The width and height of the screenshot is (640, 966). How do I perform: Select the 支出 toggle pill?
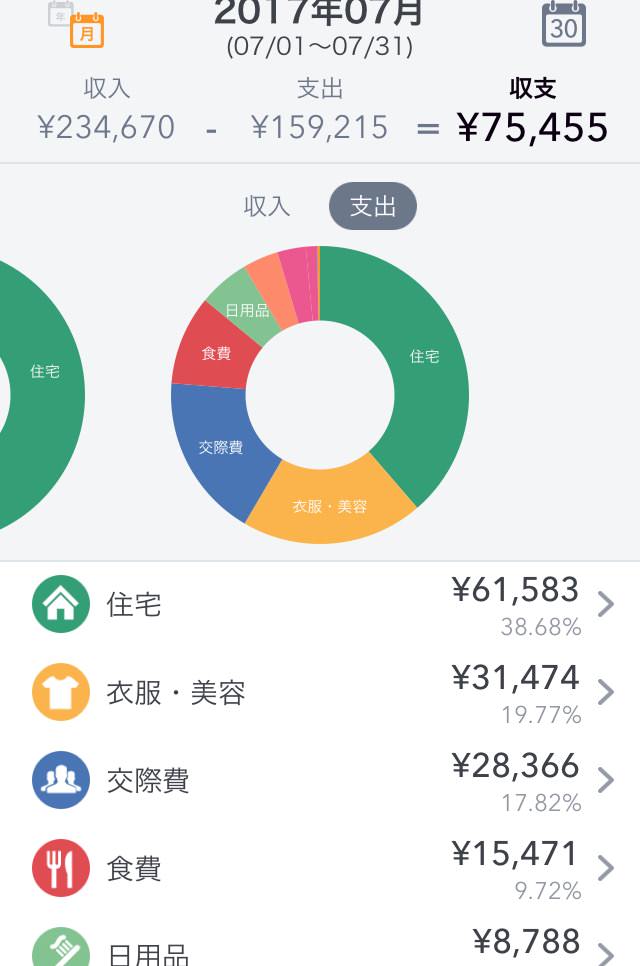(x=373, y=206)
